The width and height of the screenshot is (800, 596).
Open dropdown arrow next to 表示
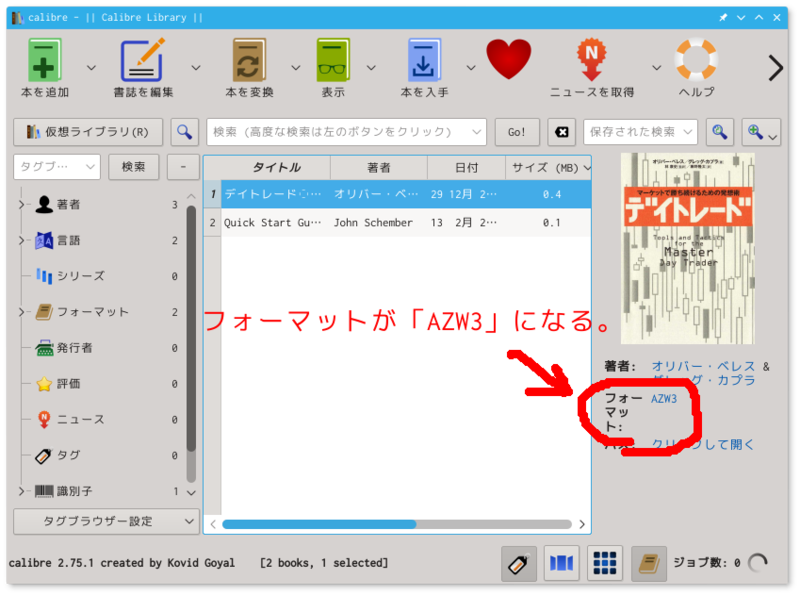click(x=371, y=67)
